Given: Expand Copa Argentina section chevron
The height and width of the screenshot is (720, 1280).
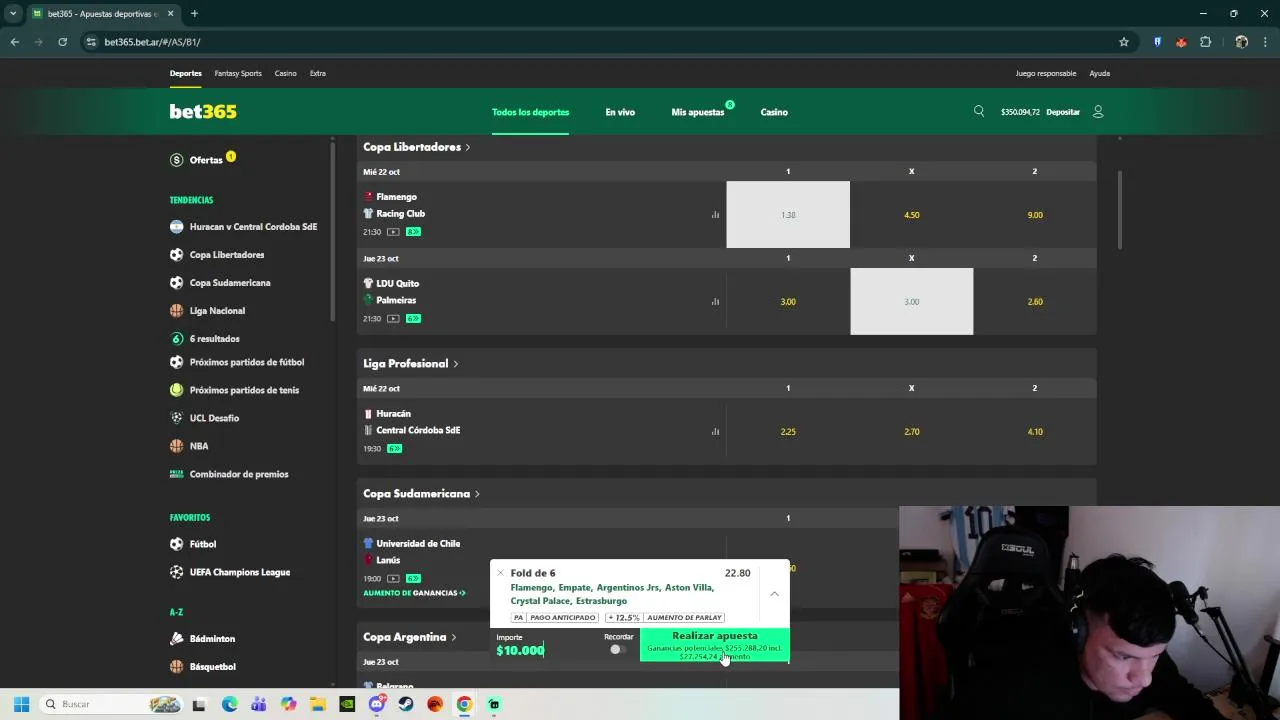Looking at the screenshot, I should [x=453, y=637].
